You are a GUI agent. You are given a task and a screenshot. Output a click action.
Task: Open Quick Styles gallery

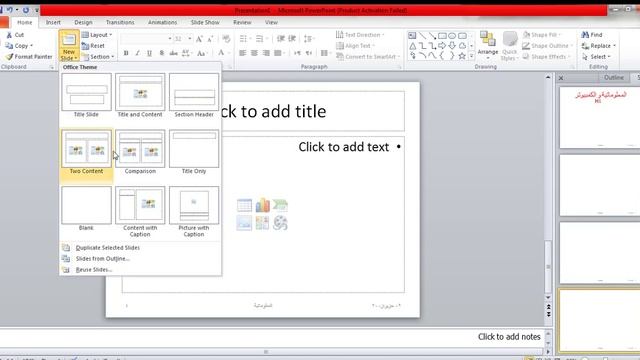click(509, 46)
